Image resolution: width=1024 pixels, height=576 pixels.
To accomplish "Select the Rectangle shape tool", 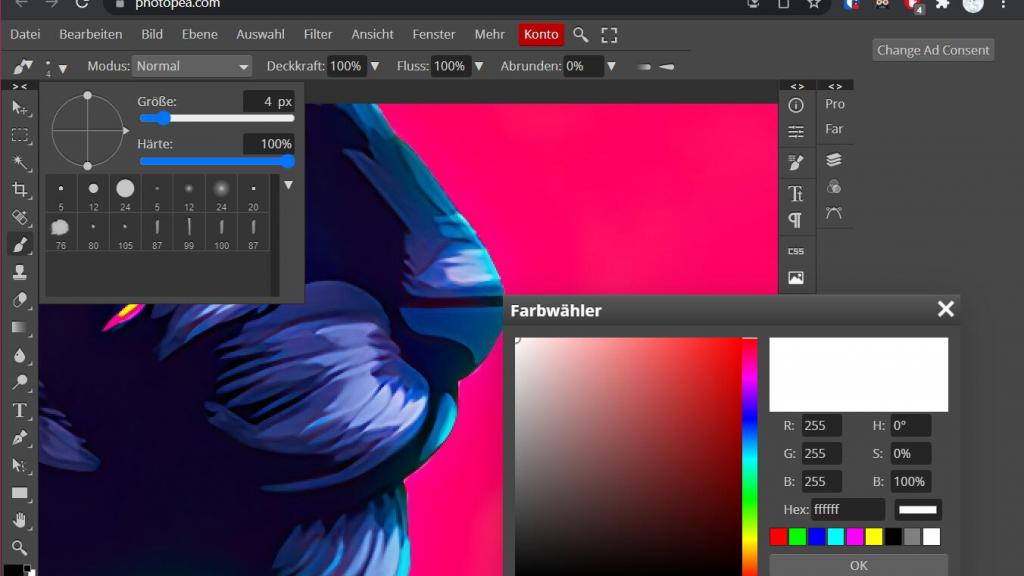I will coord(20,492).
